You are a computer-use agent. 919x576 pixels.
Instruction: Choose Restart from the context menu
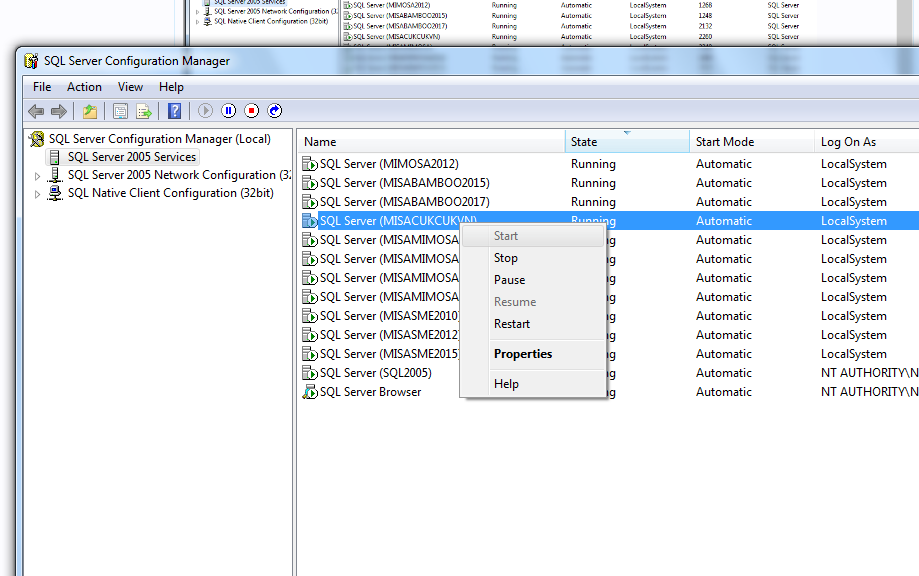533,324
